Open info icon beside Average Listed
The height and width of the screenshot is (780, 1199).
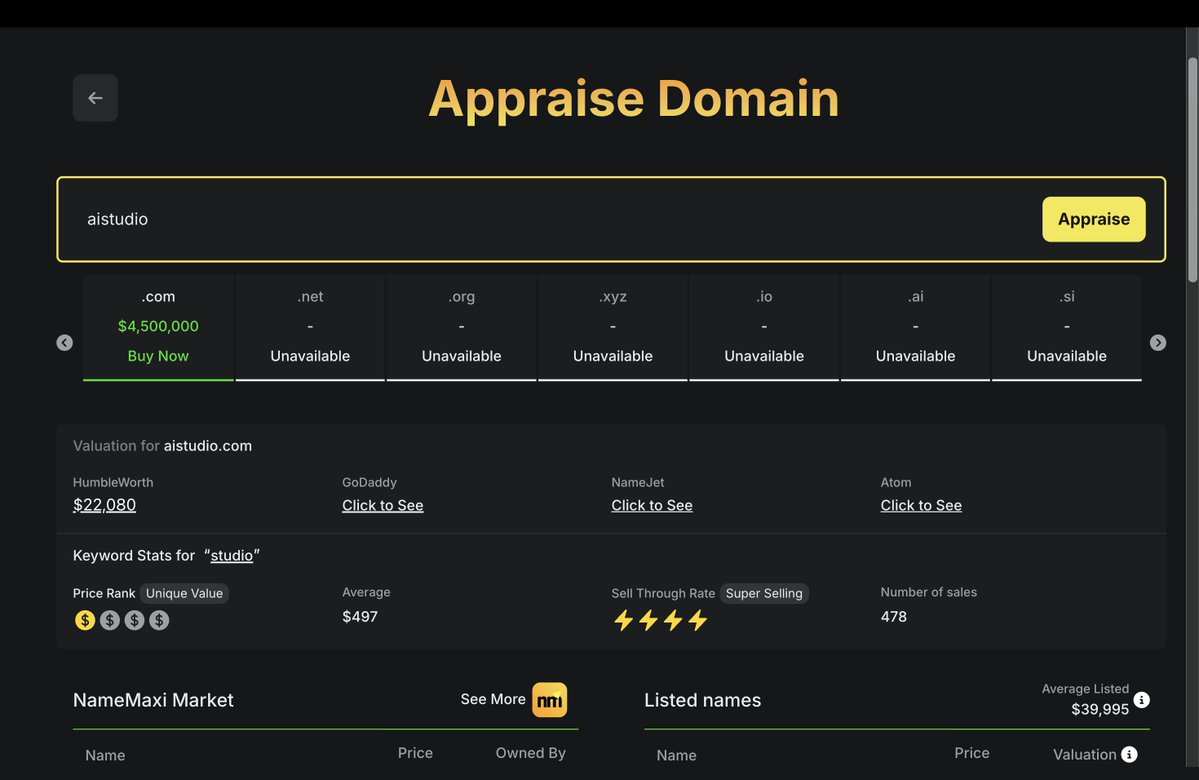click(1141, 700)
